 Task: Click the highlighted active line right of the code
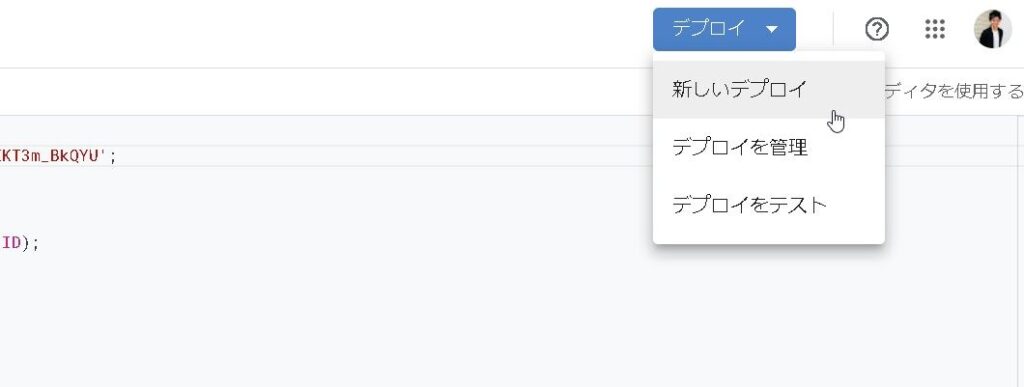point(392,156)
